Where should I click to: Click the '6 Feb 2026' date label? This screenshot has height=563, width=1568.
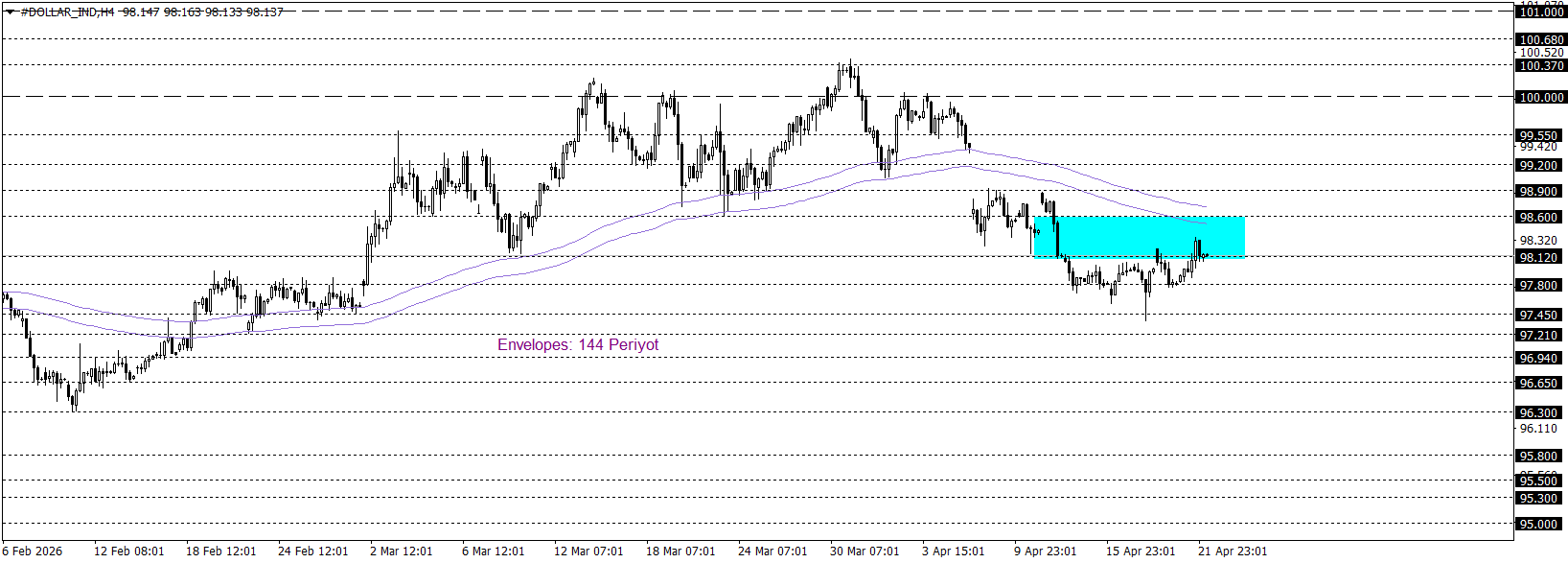point(33,551)
